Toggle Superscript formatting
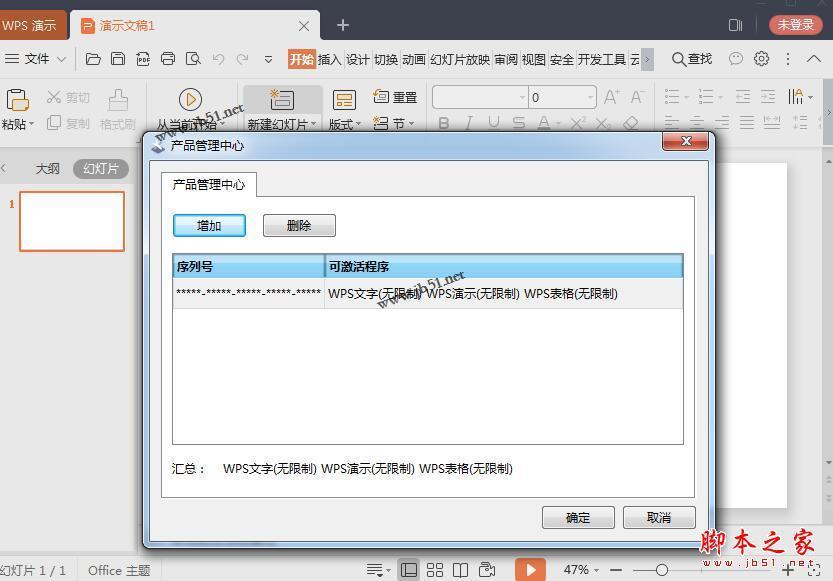833x581 pixels. [578, 123]
